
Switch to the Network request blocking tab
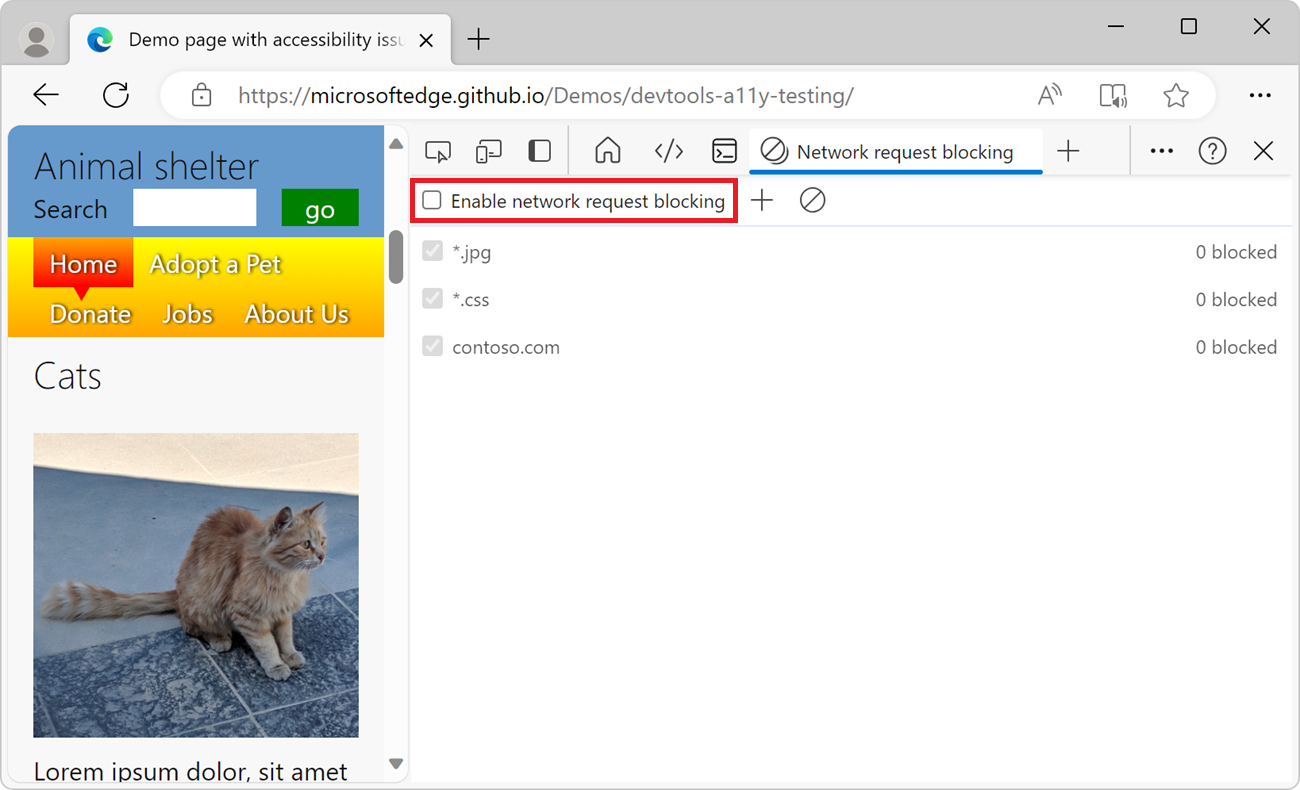click(895, 151)
